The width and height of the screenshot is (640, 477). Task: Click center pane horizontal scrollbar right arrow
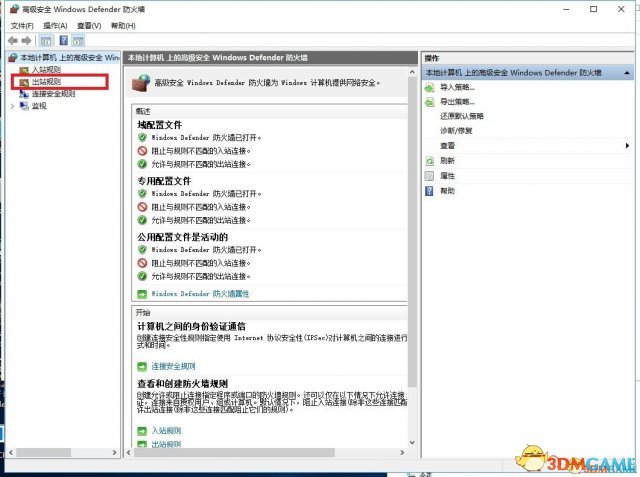[402, 453]
